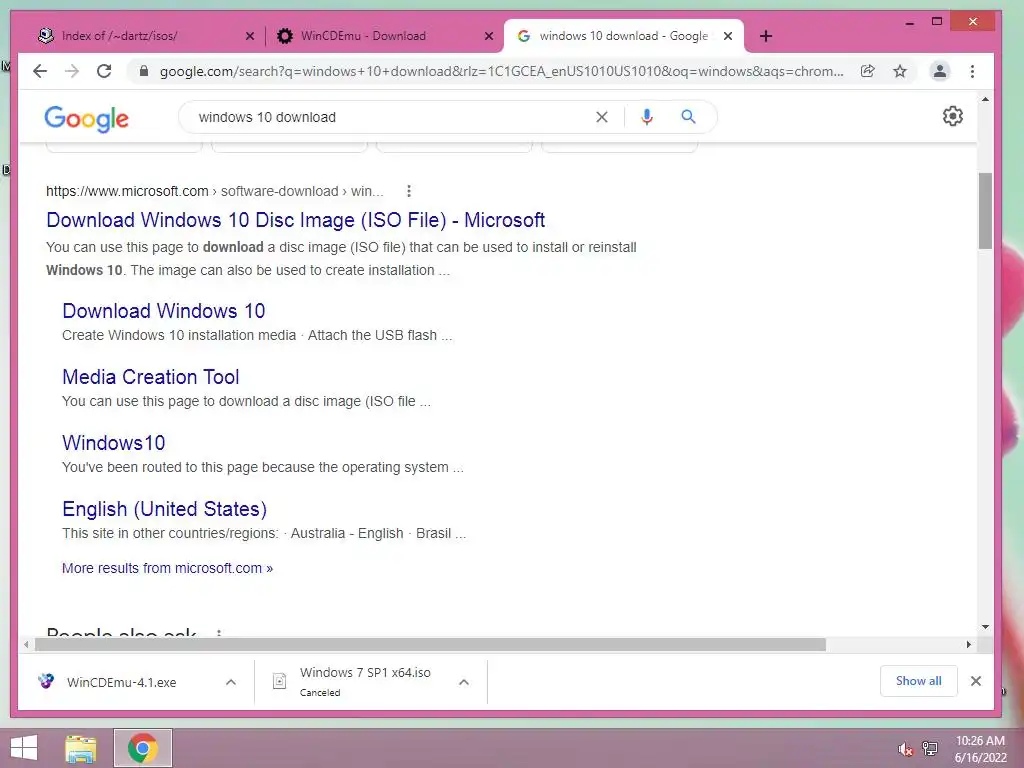Close the windows 10 download Google tab
The height and width of the screenshot is (768, 1024).
pyautogui.click(x=728, y=36)
